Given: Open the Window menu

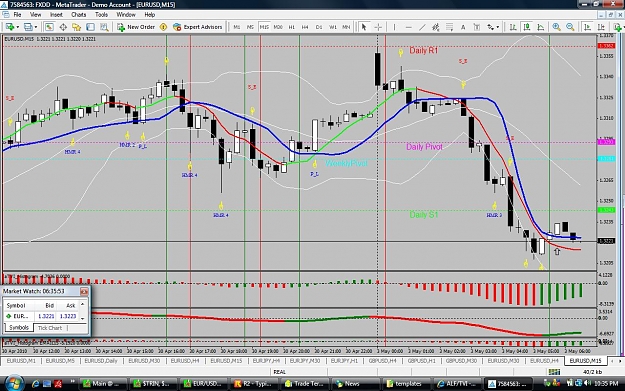Looking at the screenshot, I should coord(126,15).
